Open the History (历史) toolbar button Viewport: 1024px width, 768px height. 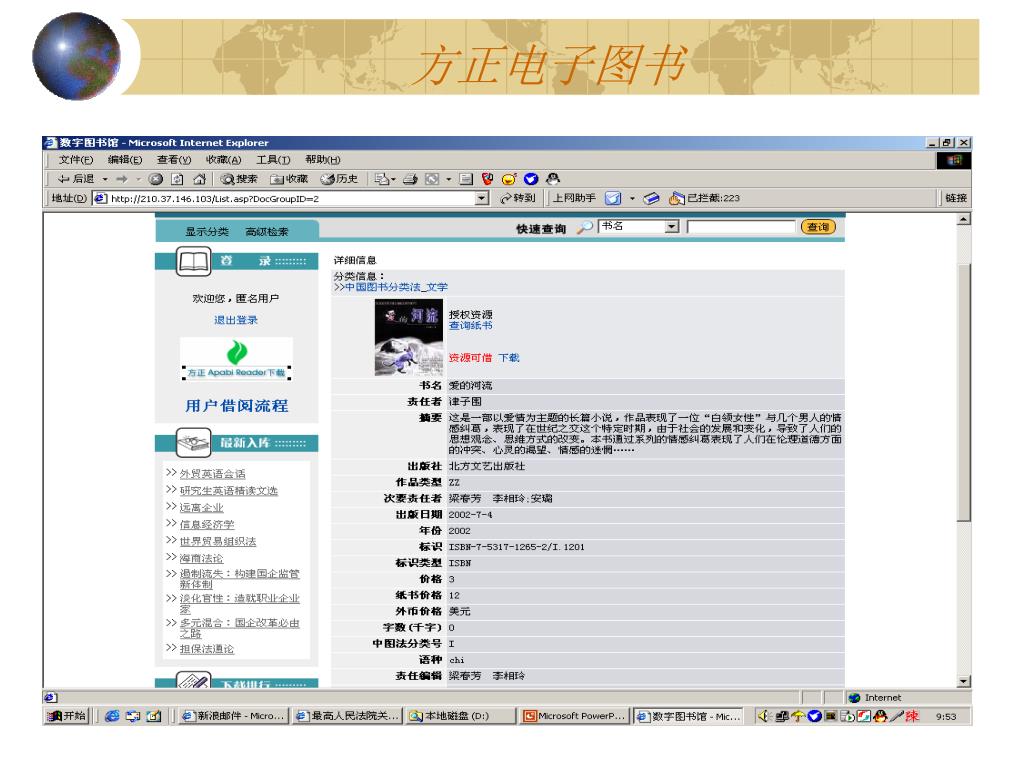click(x=339, y=179)
